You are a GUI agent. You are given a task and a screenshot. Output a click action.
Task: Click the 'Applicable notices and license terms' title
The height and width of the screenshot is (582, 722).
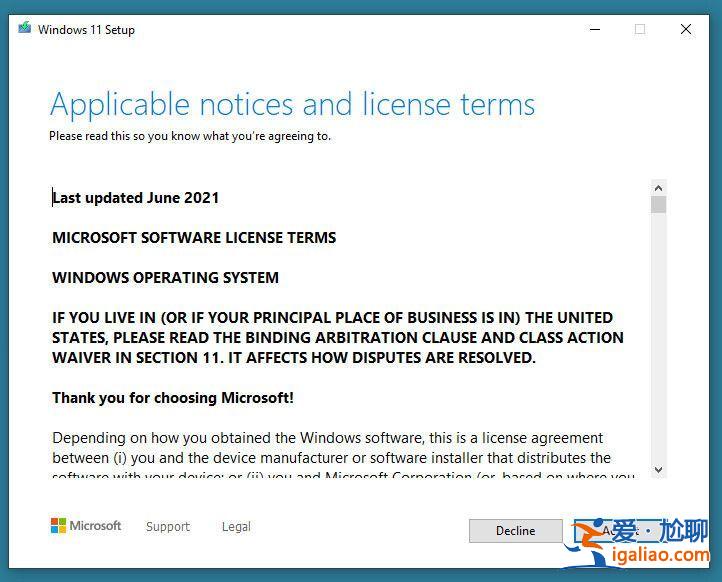292,104
